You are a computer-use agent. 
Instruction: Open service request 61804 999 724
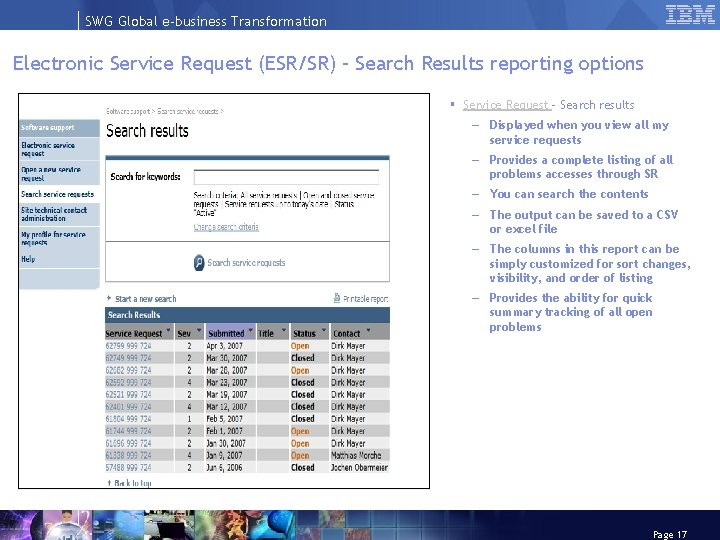(128, 419)
